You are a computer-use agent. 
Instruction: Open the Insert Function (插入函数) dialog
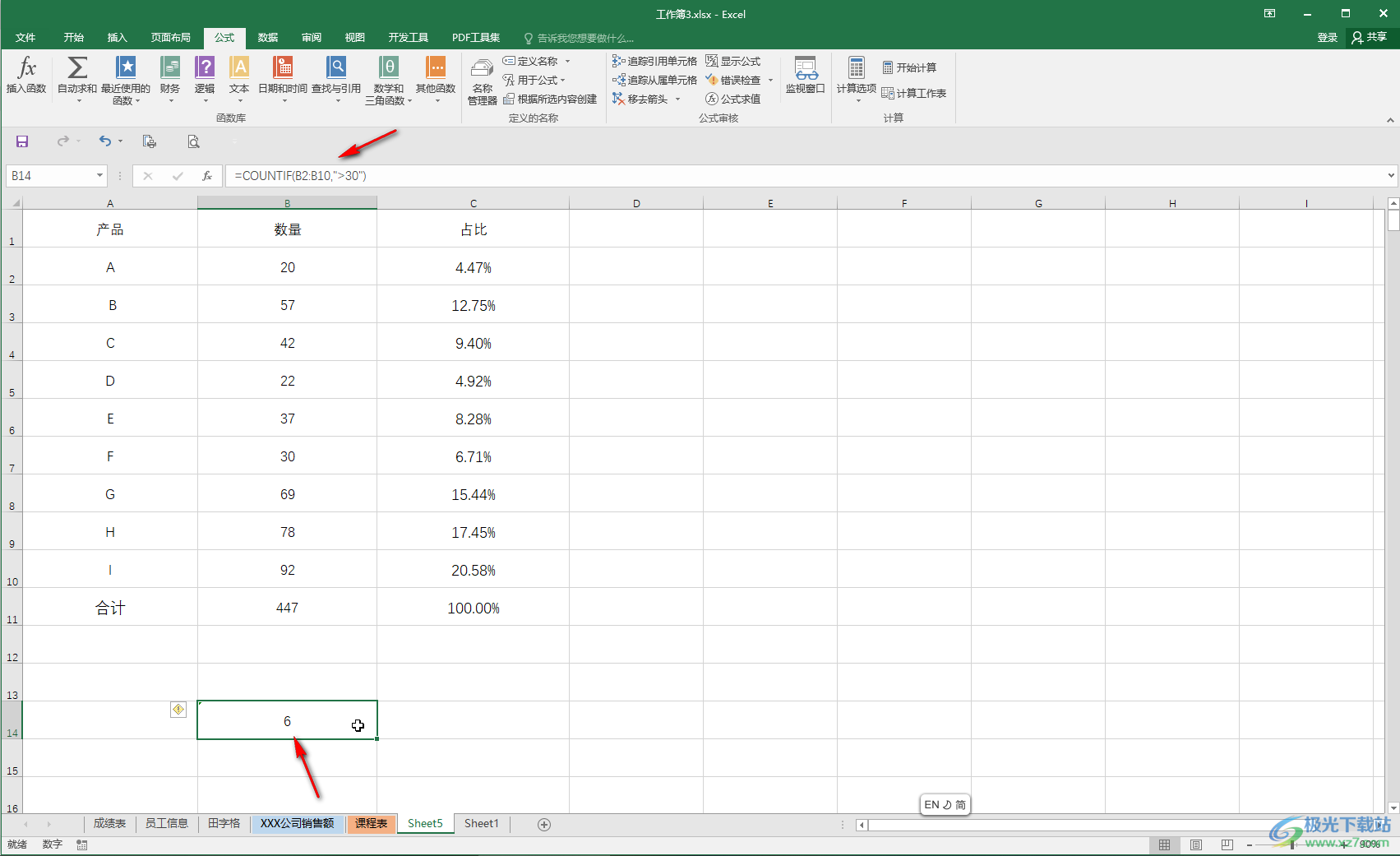tap(26, 76)
